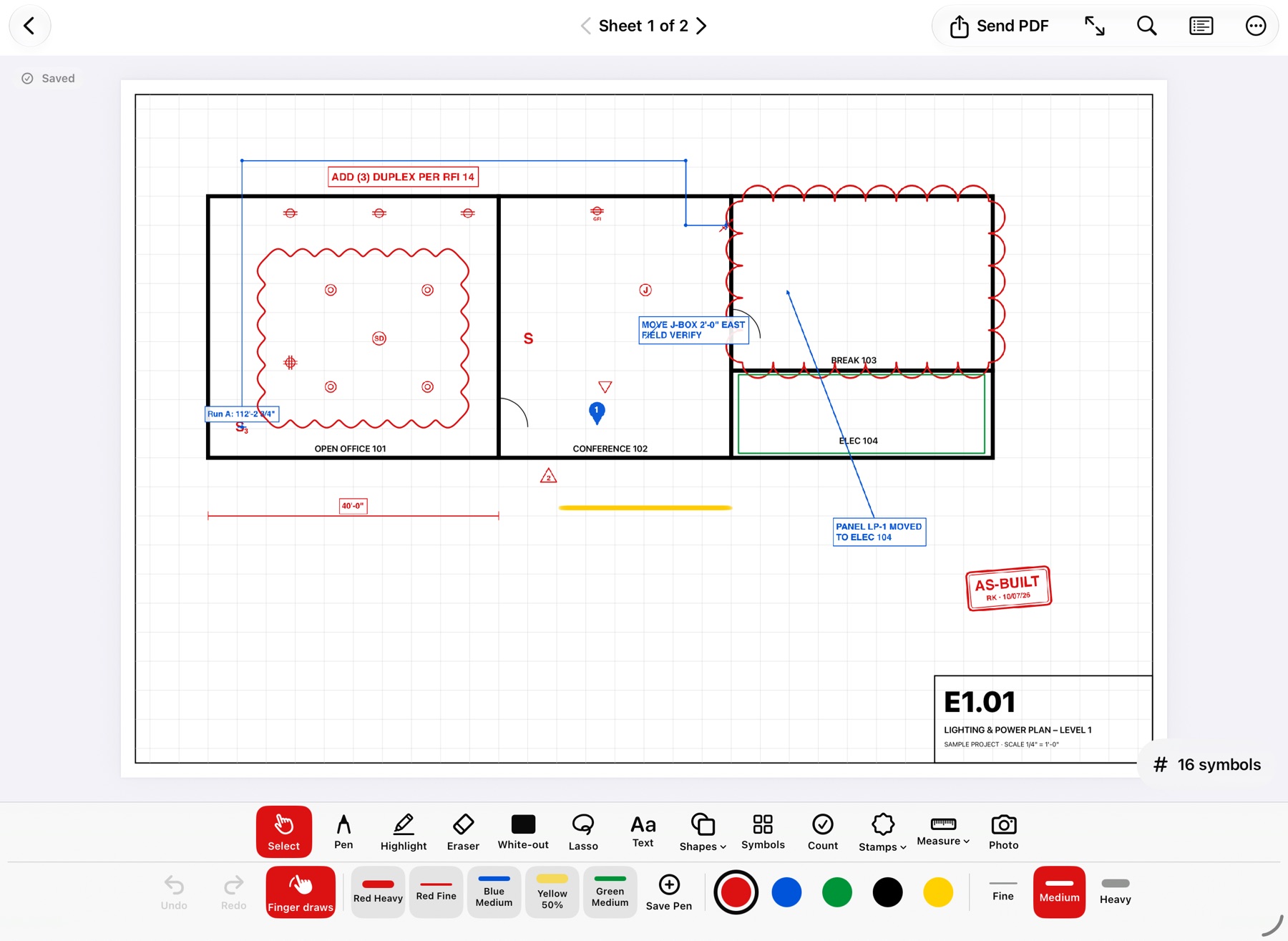Toggle Finger draws mode
Screen dimensions: 1288x941
[x=301, y=892]
